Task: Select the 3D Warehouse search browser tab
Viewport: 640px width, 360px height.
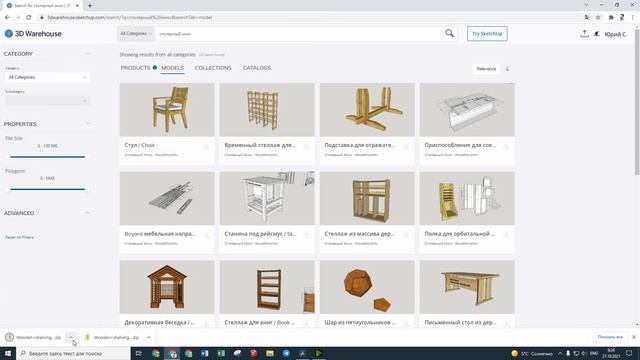Action: click(x=41, y=5)
